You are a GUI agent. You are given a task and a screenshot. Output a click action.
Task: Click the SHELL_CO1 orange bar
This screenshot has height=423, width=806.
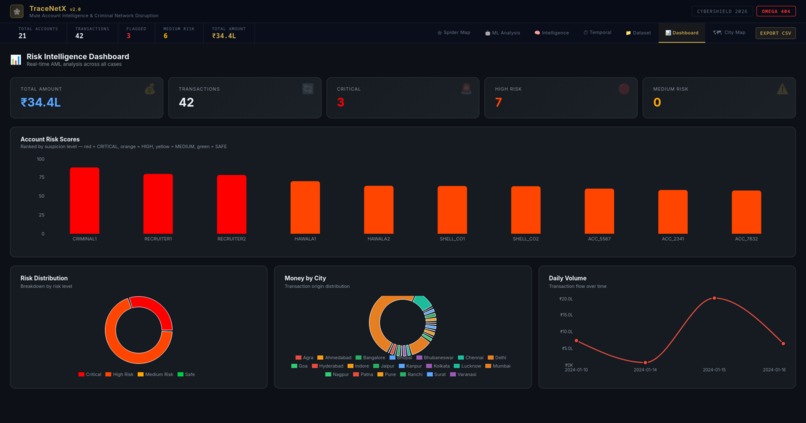pyautogui.click(x=452, y=210)
